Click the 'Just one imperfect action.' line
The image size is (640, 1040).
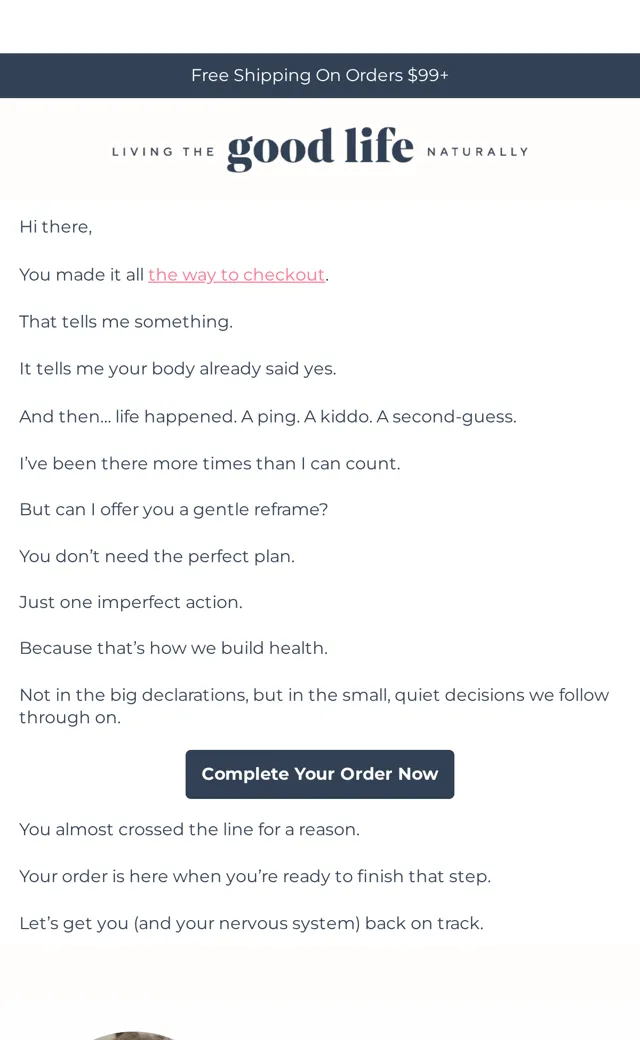(x=131, y=602)
